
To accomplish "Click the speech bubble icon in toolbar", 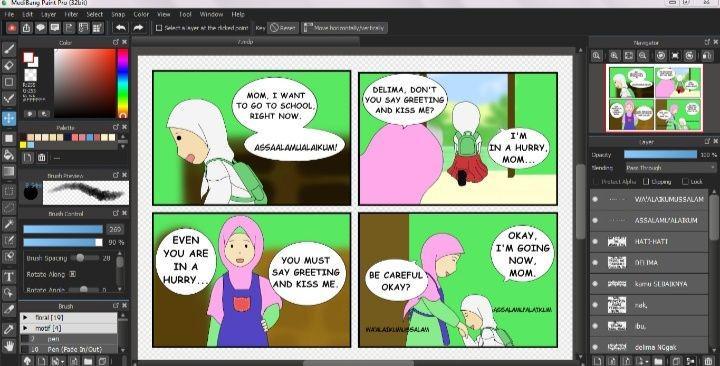I will pyautogui.click(x=40, y=28).
